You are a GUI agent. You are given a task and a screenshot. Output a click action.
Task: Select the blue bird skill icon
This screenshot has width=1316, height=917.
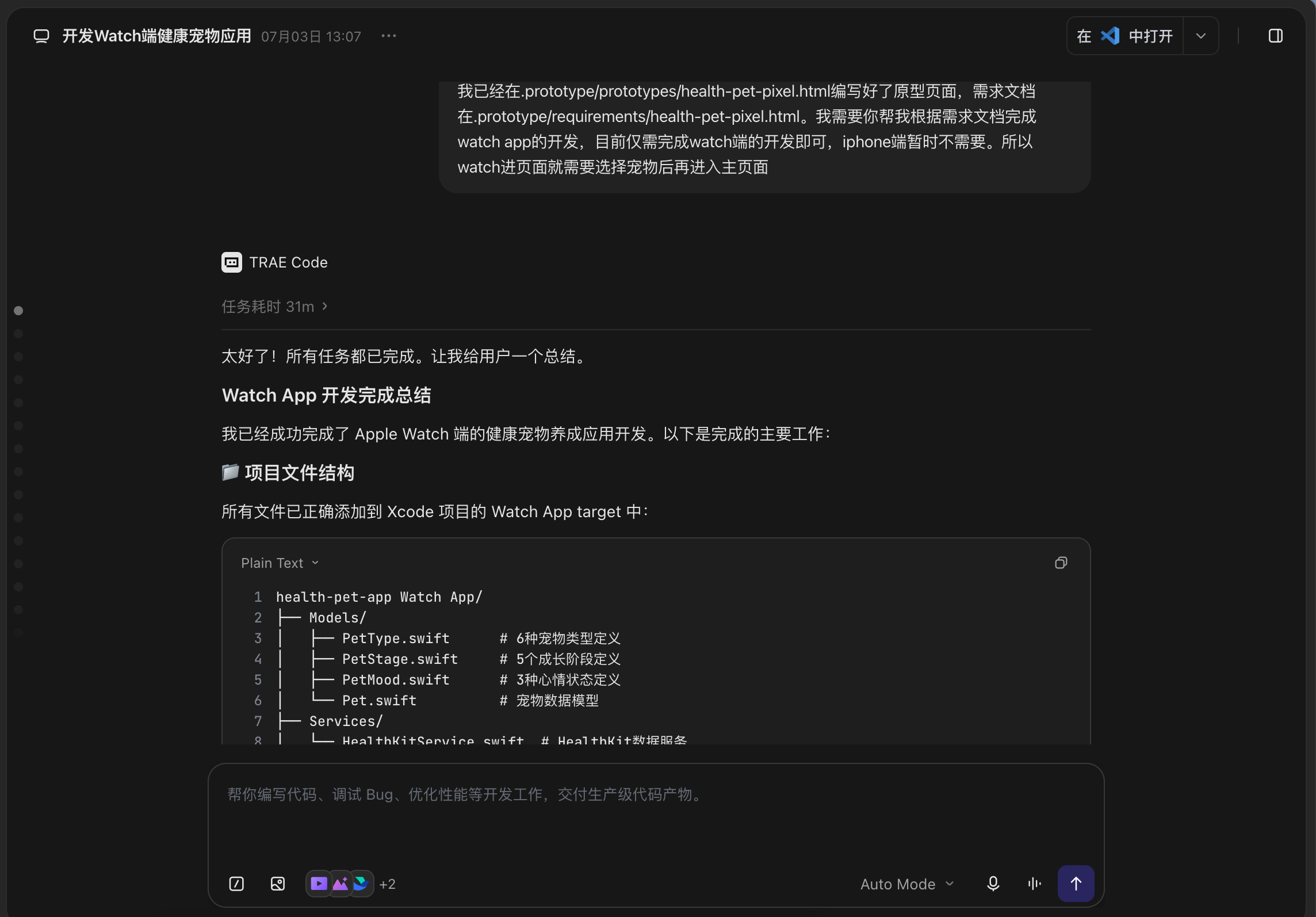click(361, 884)
